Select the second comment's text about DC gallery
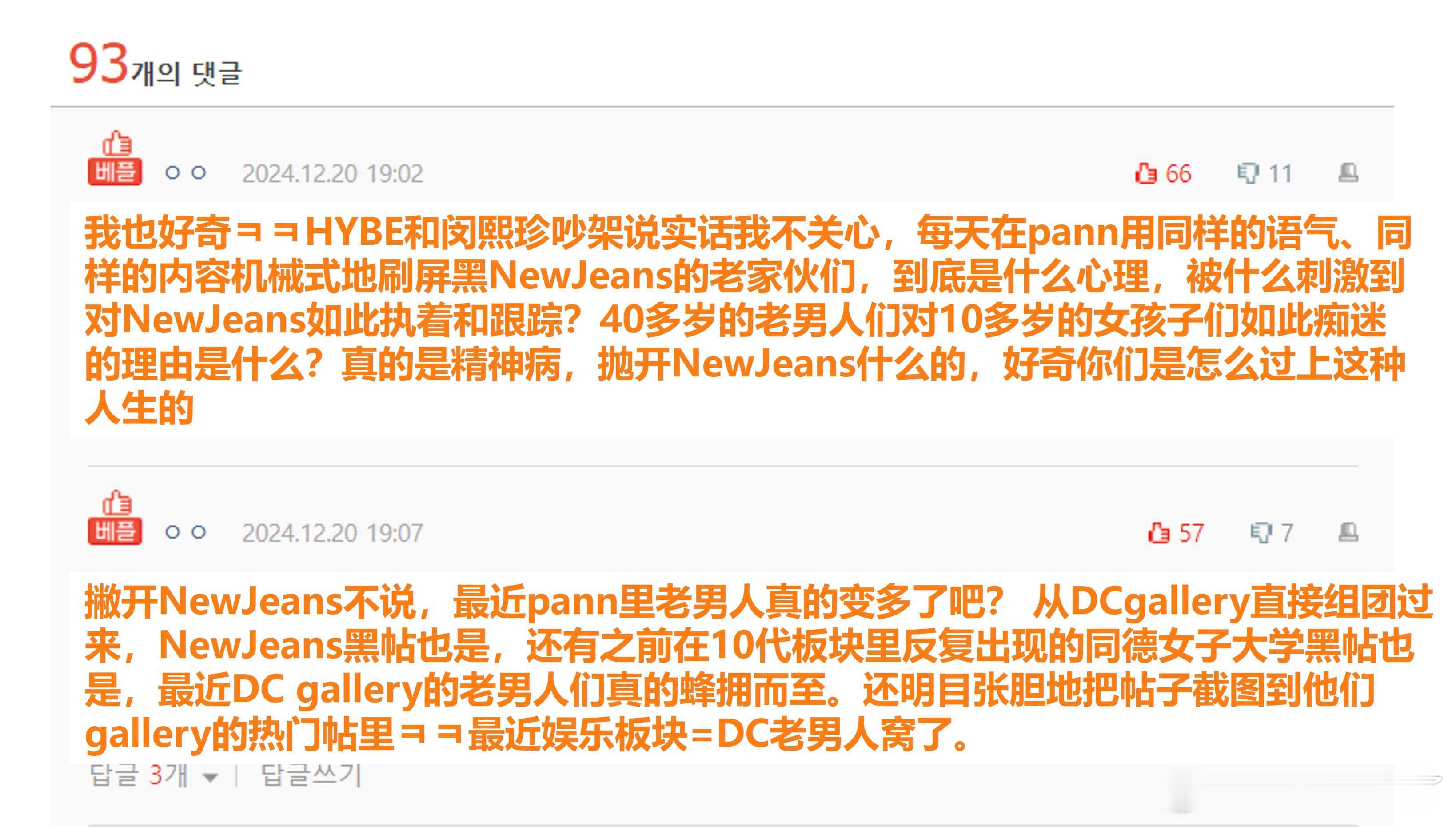1456x827 pixels. pos(759,668)
